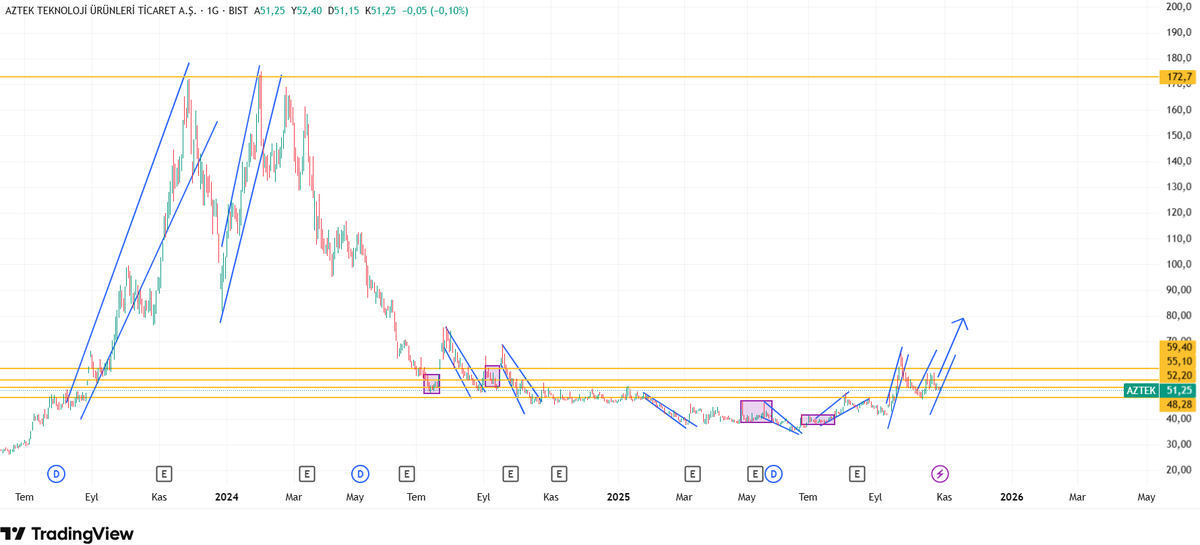Click the 160,0 price axis label
The width and height of the screenshot is (1200, 545).
(x=1179, y=110)
